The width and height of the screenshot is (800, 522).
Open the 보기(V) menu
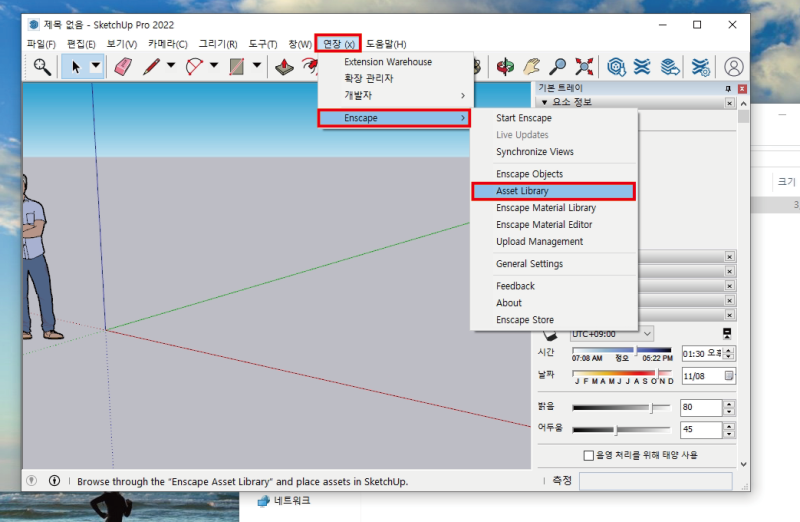121,44
